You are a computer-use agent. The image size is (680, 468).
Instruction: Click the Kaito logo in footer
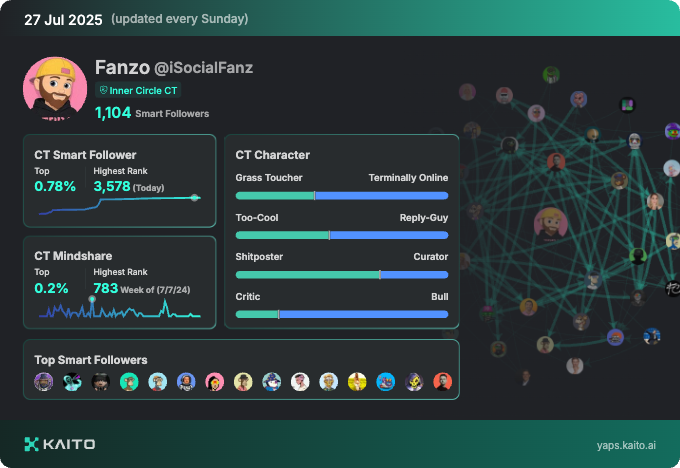click(x=60, y=444)
